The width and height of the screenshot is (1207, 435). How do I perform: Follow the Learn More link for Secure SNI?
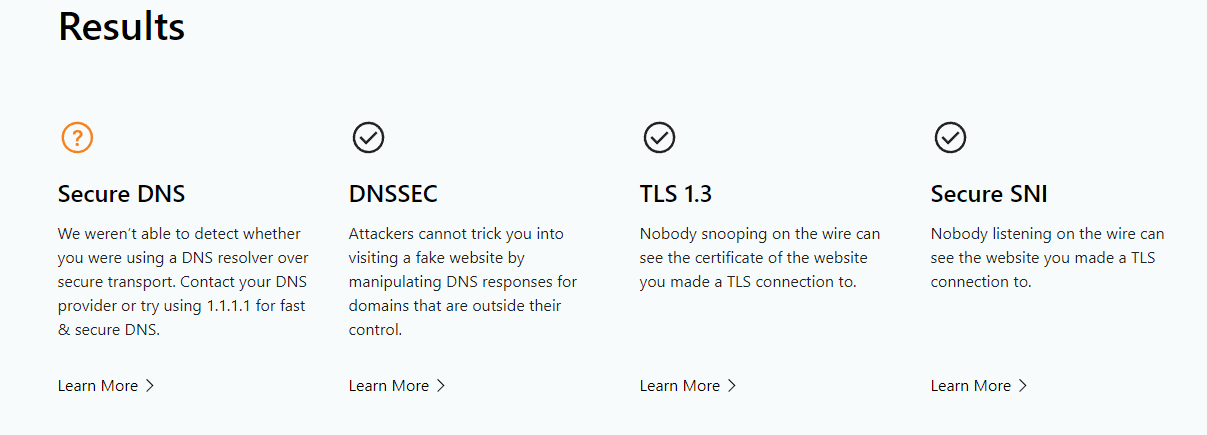click(x=971, y=386)
